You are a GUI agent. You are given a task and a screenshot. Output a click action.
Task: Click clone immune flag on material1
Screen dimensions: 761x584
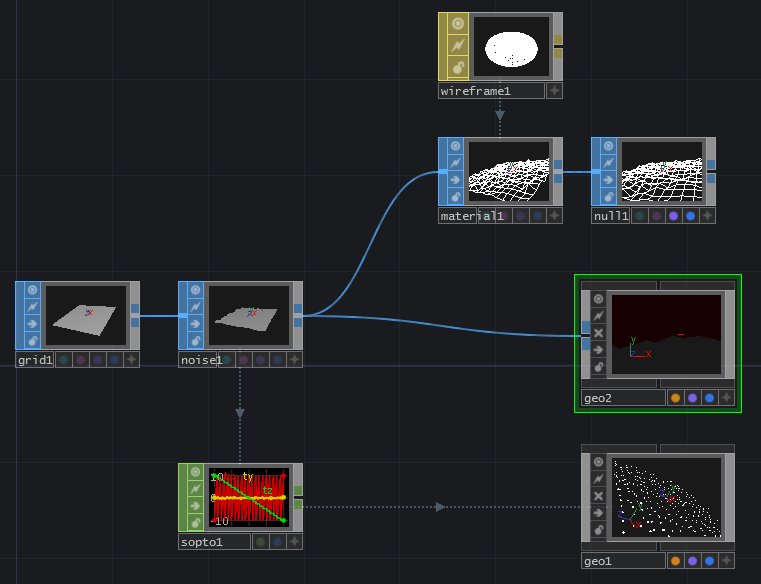(x=458, y=162)
